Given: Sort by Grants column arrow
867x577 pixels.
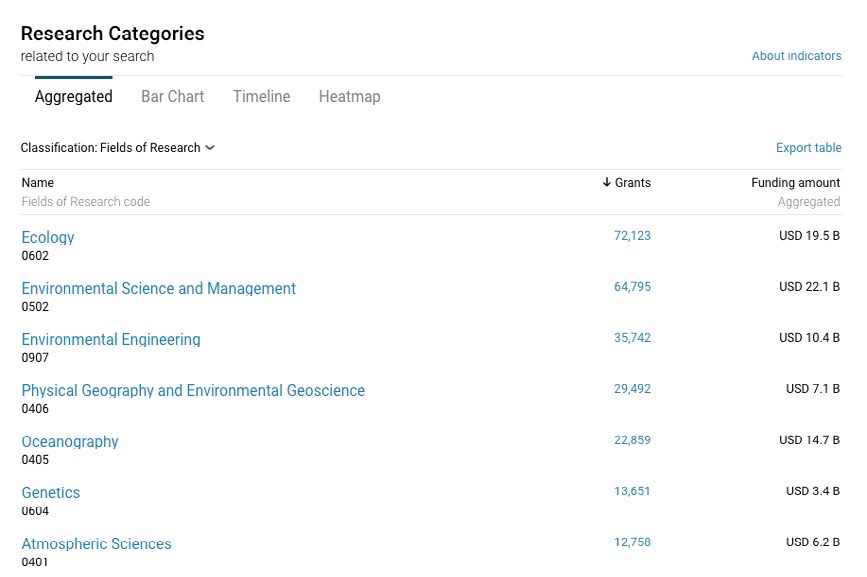Looking at the screenshot, I should tap(607, 183).
